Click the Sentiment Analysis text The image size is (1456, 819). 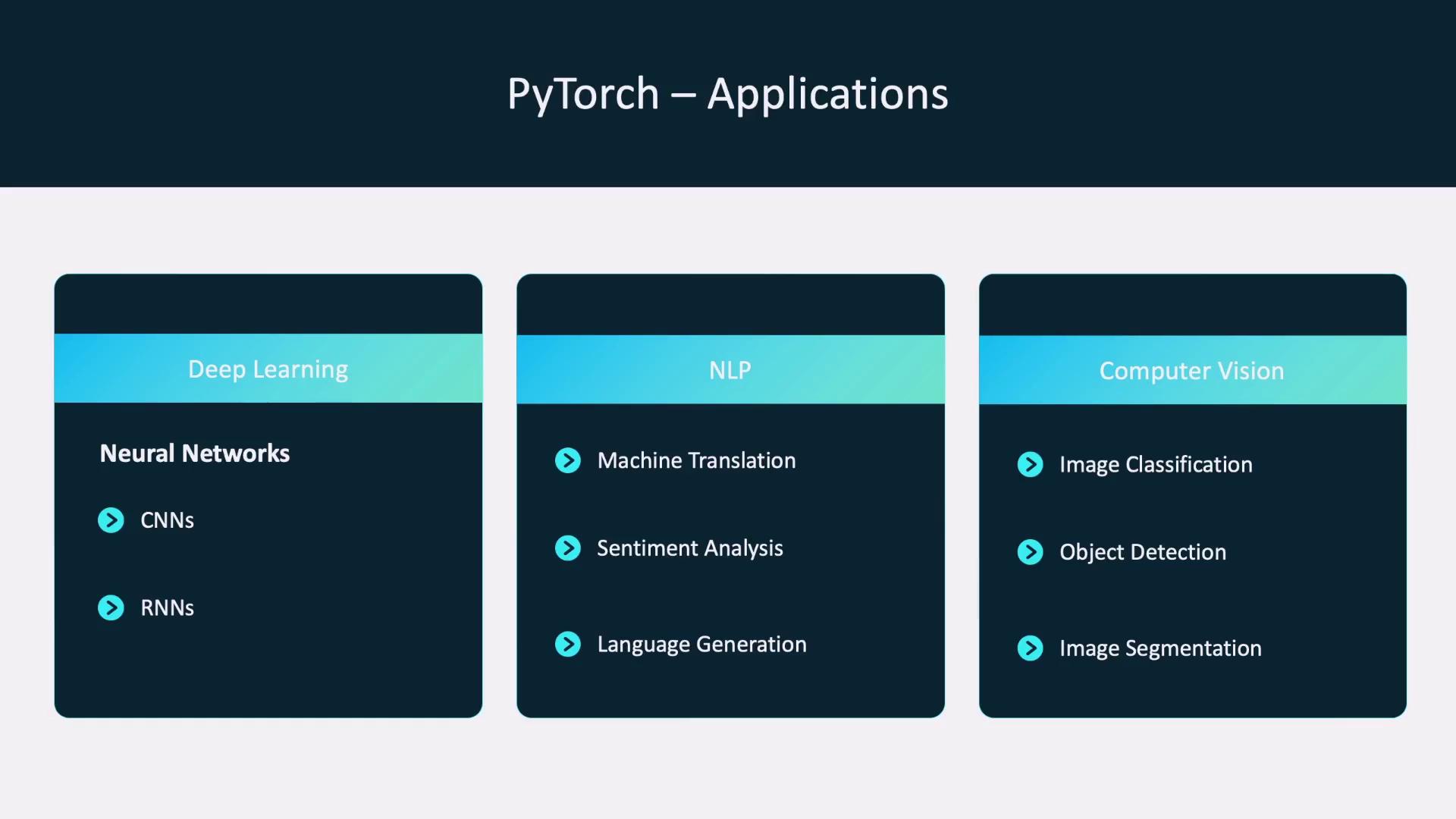[x=689, y=548]
